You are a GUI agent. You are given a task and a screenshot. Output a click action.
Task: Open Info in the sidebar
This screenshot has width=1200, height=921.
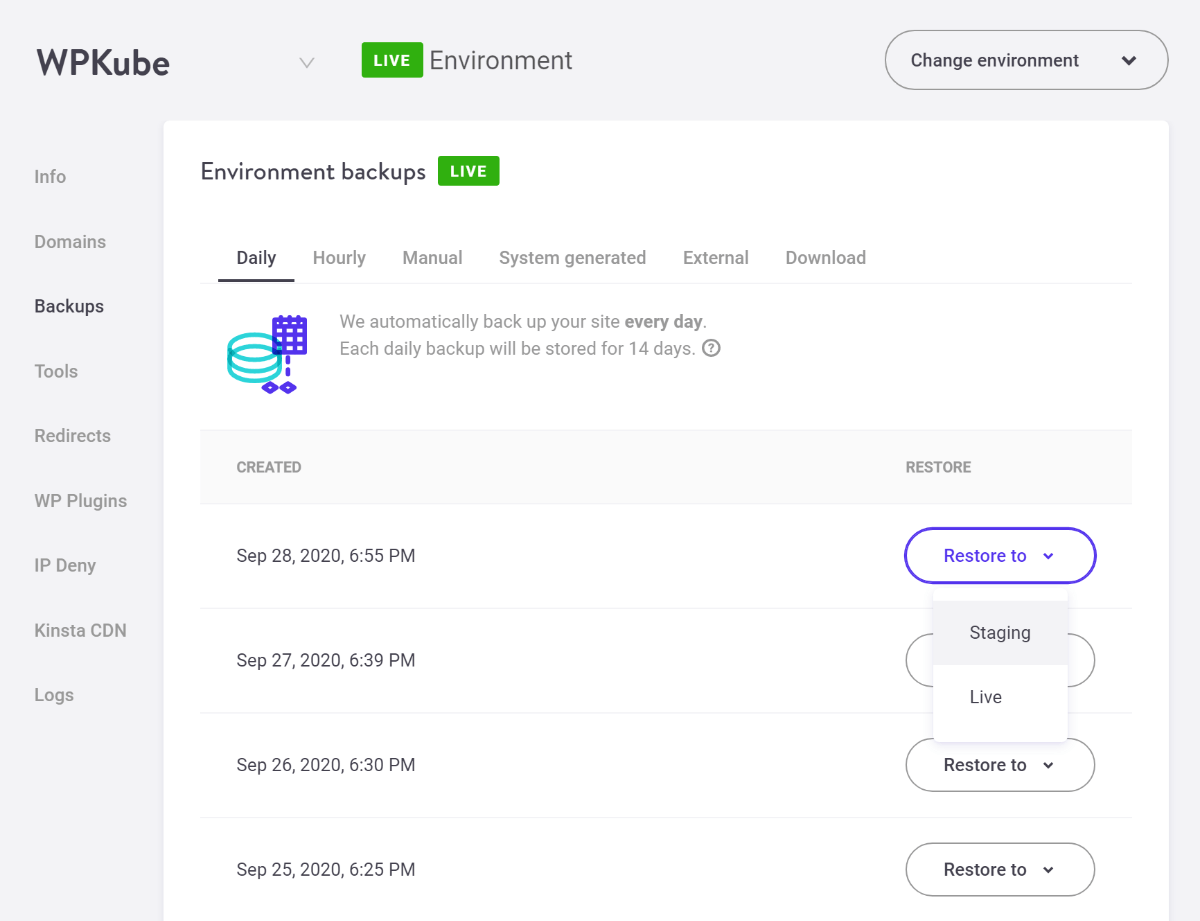(x=50, y=177)
